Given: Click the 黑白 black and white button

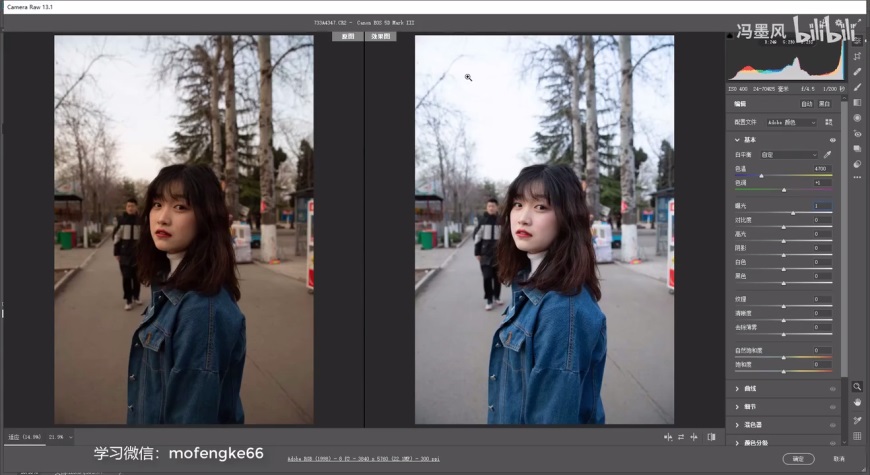Looking at the screenshot, I should tap(825, 104).
